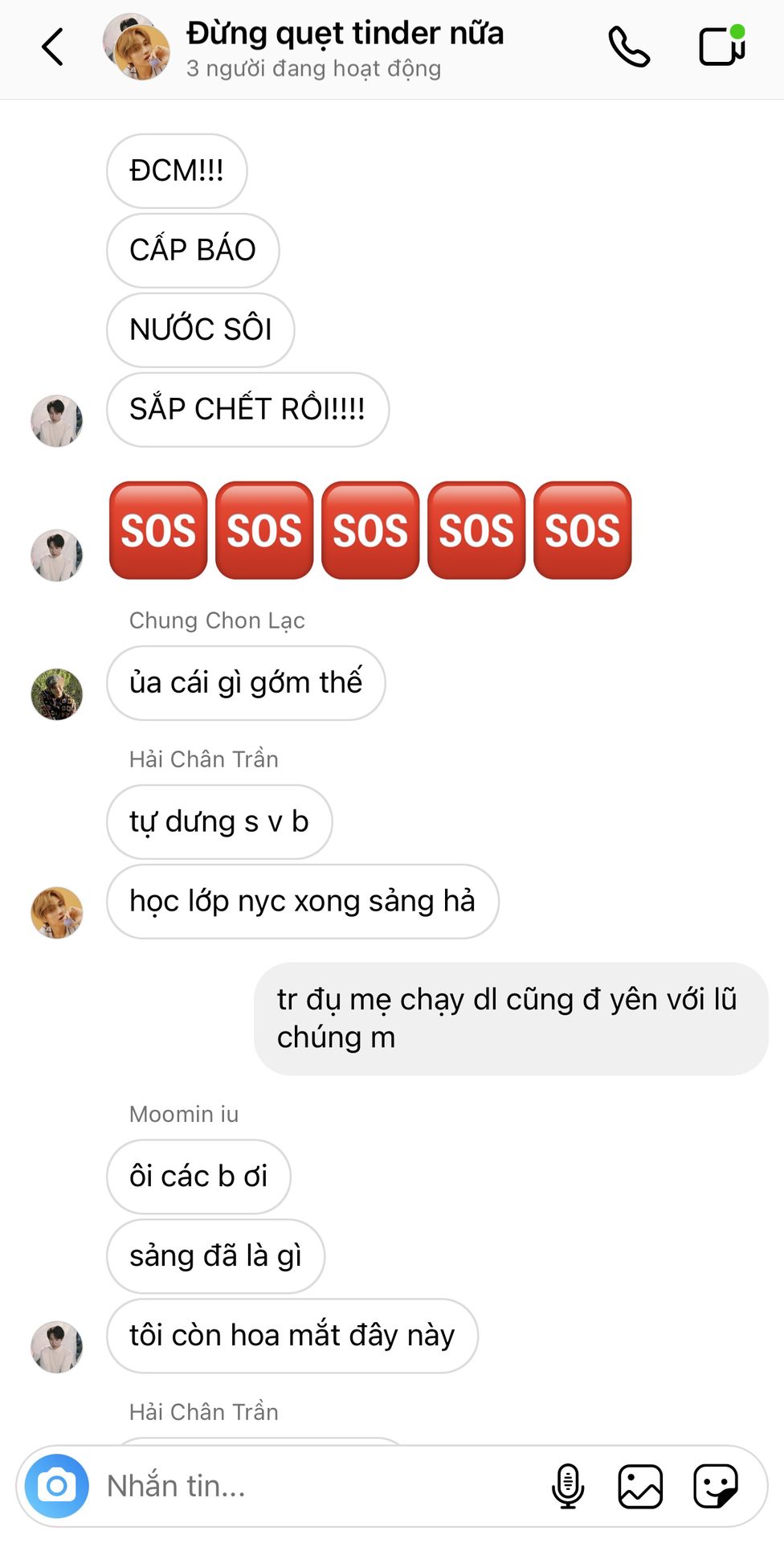Tap the back arrow icon
Image resolution: width=784 pixels, height=1543 pixels.
(52, 47)
